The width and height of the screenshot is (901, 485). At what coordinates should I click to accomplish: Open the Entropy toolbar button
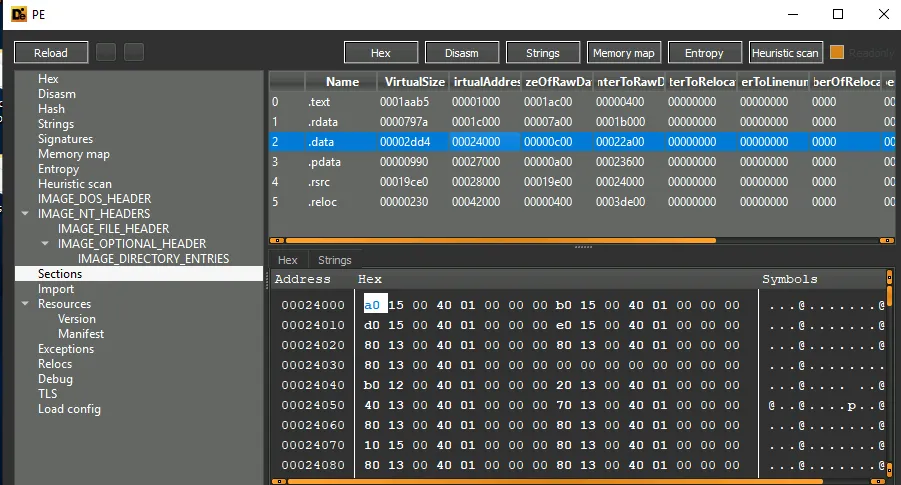coord(704,53)
